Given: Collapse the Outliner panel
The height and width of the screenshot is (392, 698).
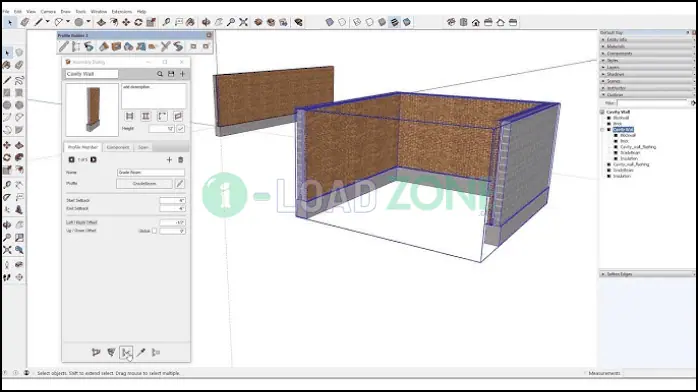Looking at the screenshot, I should (x=646, y=95).
